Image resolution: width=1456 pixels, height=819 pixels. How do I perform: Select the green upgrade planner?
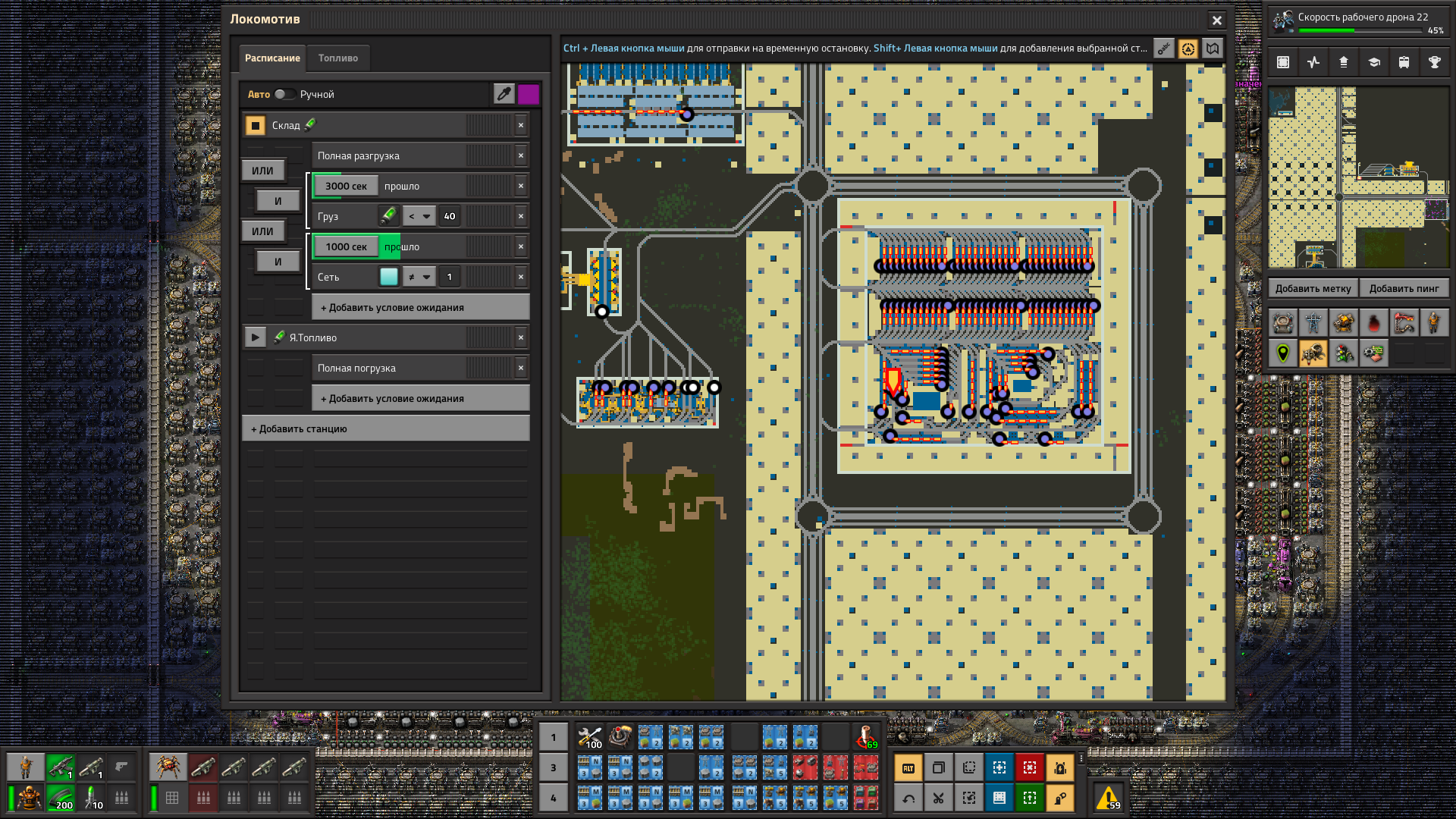[1030, 798]
